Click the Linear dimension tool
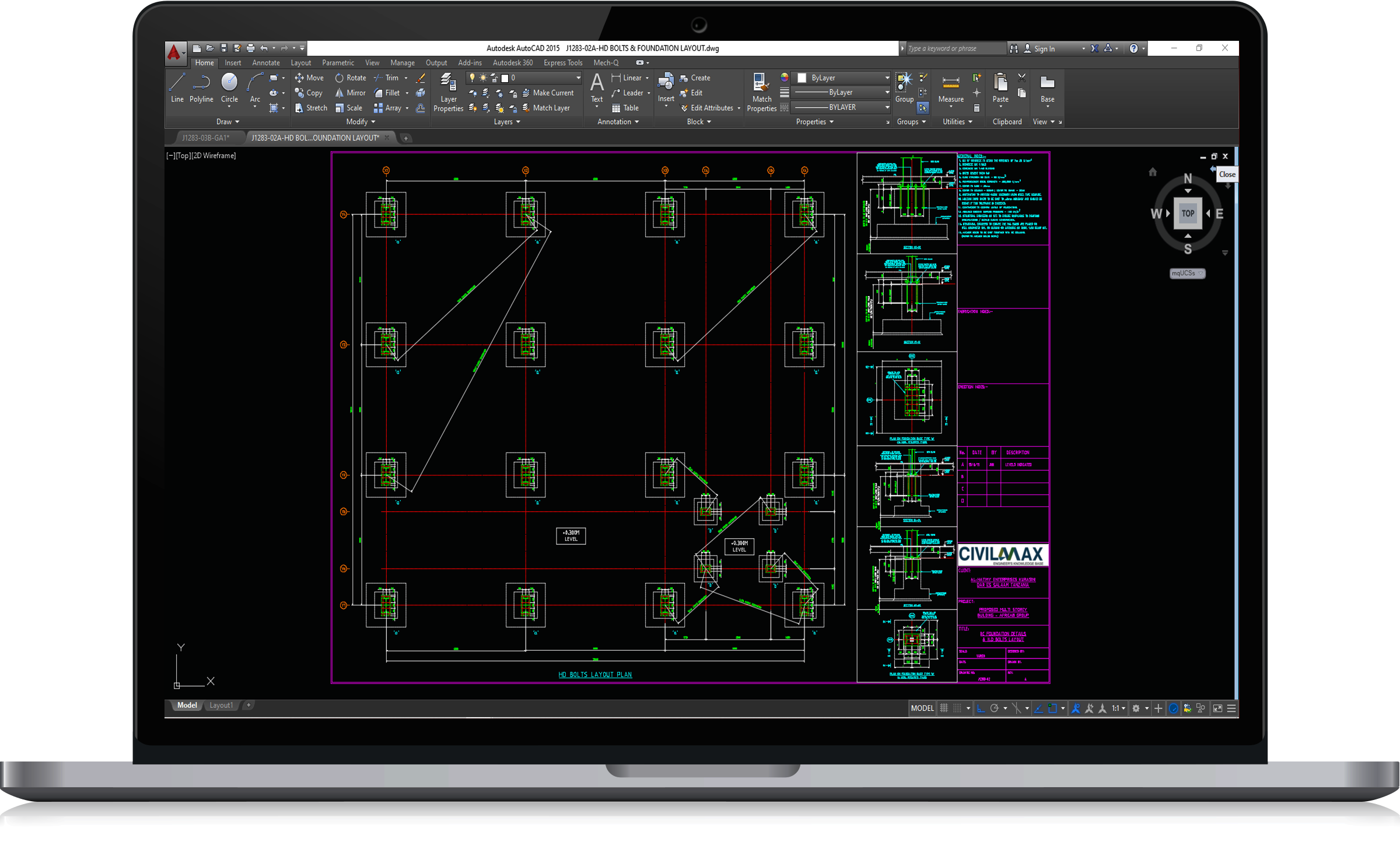Image resolution: width=1400 pixels, height=842 pixels. pyautogui.click(x=626, y=78)
